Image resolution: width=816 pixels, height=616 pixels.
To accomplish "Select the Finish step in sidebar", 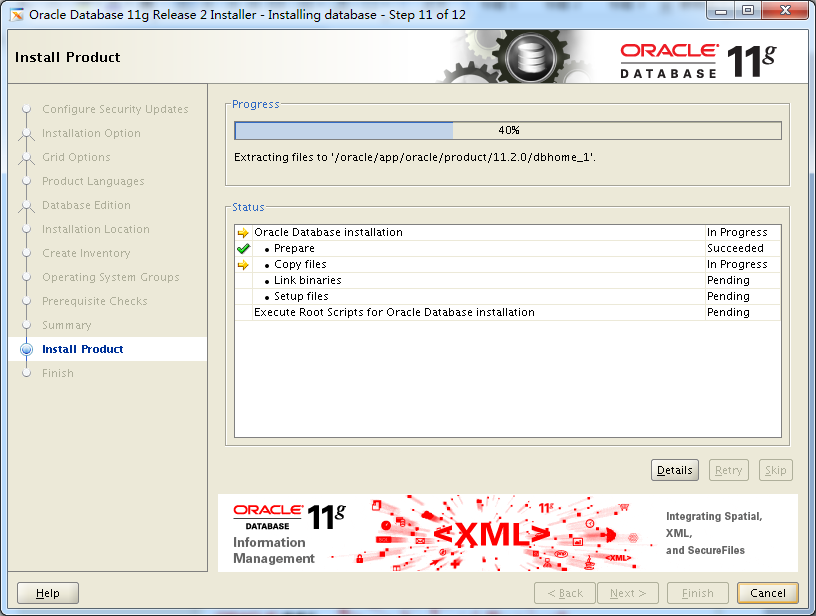I will point(58,373).
